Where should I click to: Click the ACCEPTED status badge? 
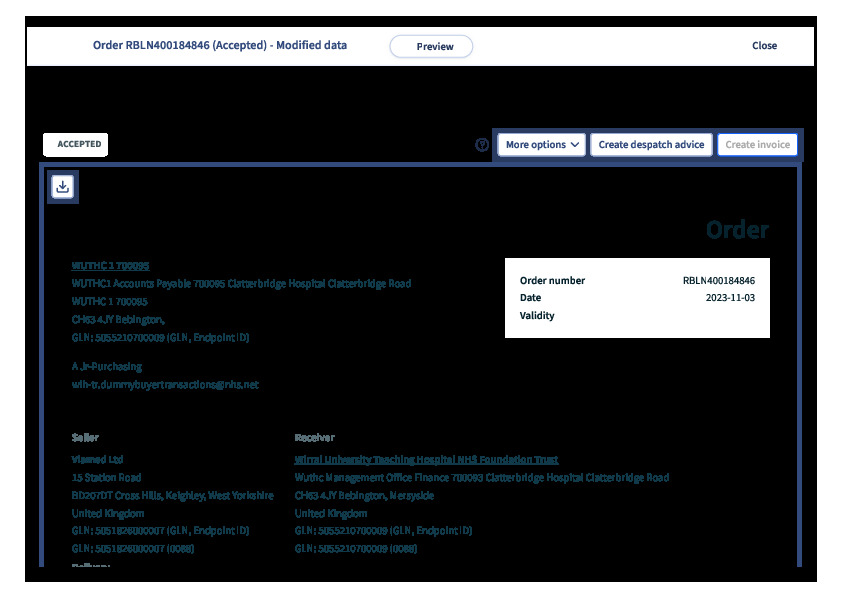point(76,145)
